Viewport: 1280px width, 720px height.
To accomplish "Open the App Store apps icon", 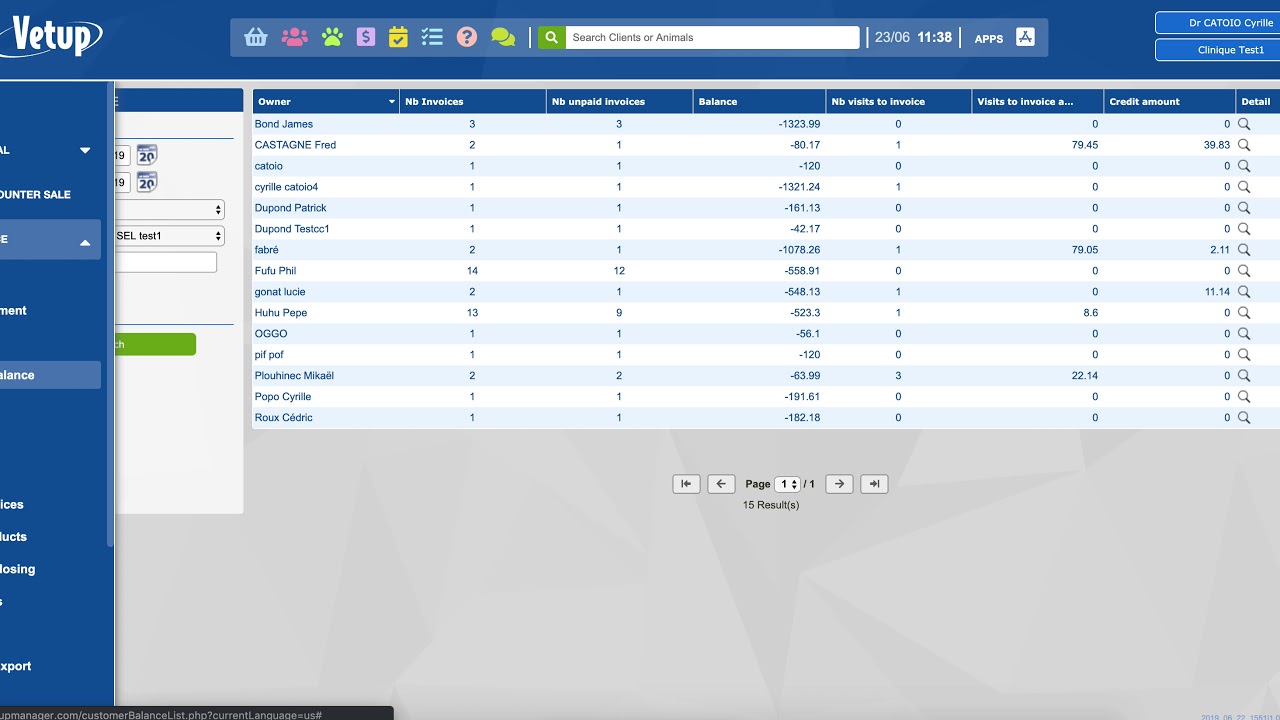I will click(1025, 37).
